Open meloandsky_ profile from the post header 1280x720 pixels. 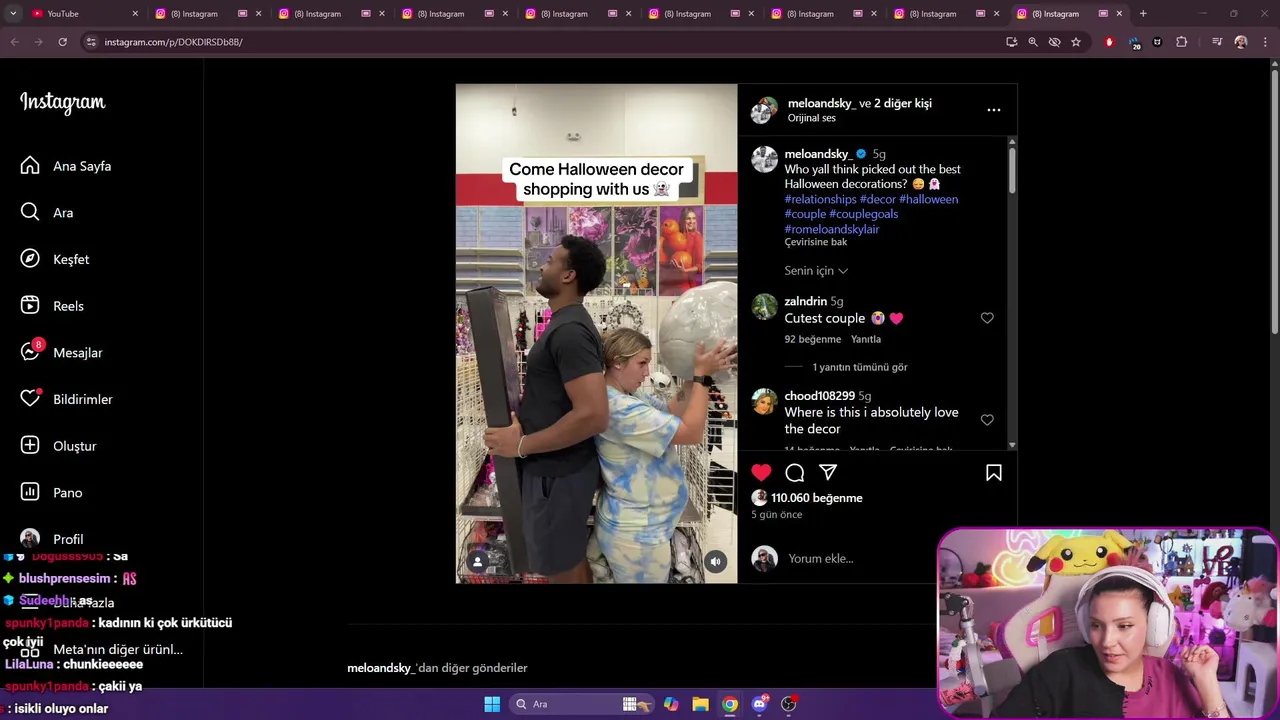pyautogui.click(x=821, y=103)
